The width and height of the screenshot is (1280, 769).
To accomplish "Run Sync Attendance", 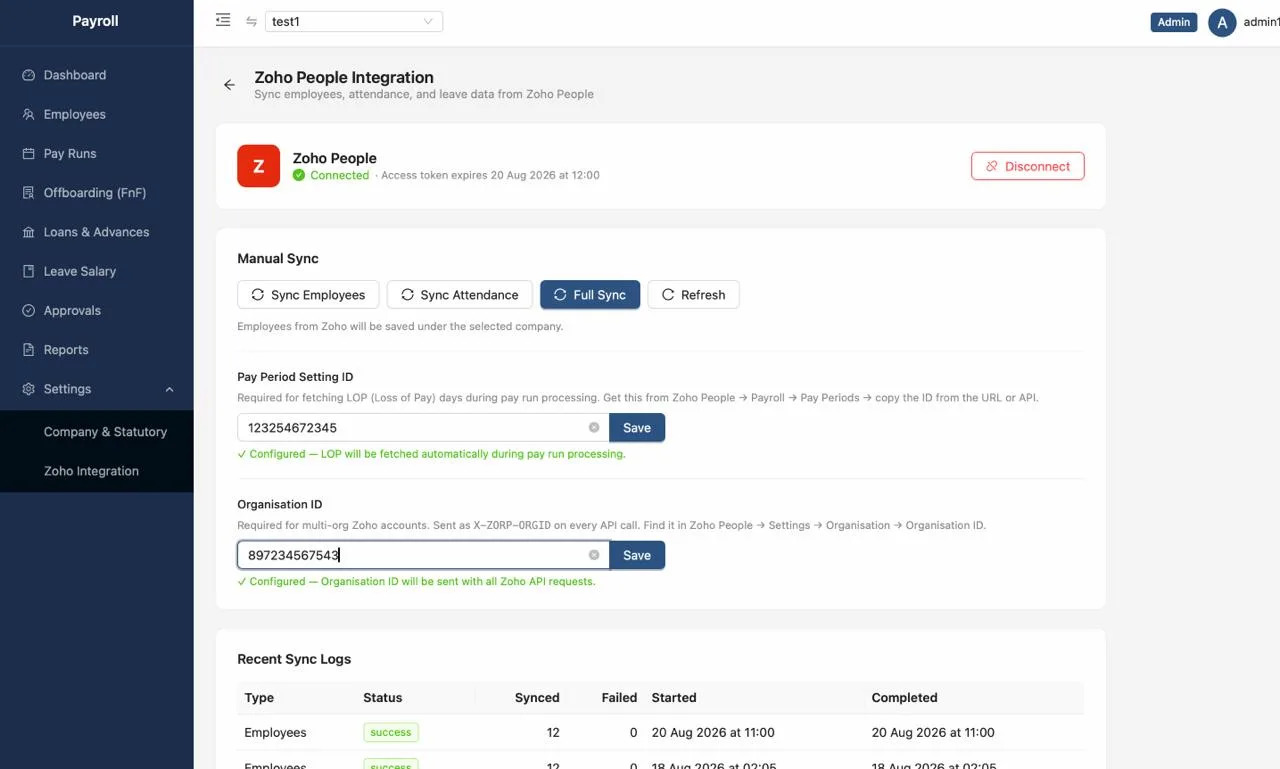I will click(460, 295).
